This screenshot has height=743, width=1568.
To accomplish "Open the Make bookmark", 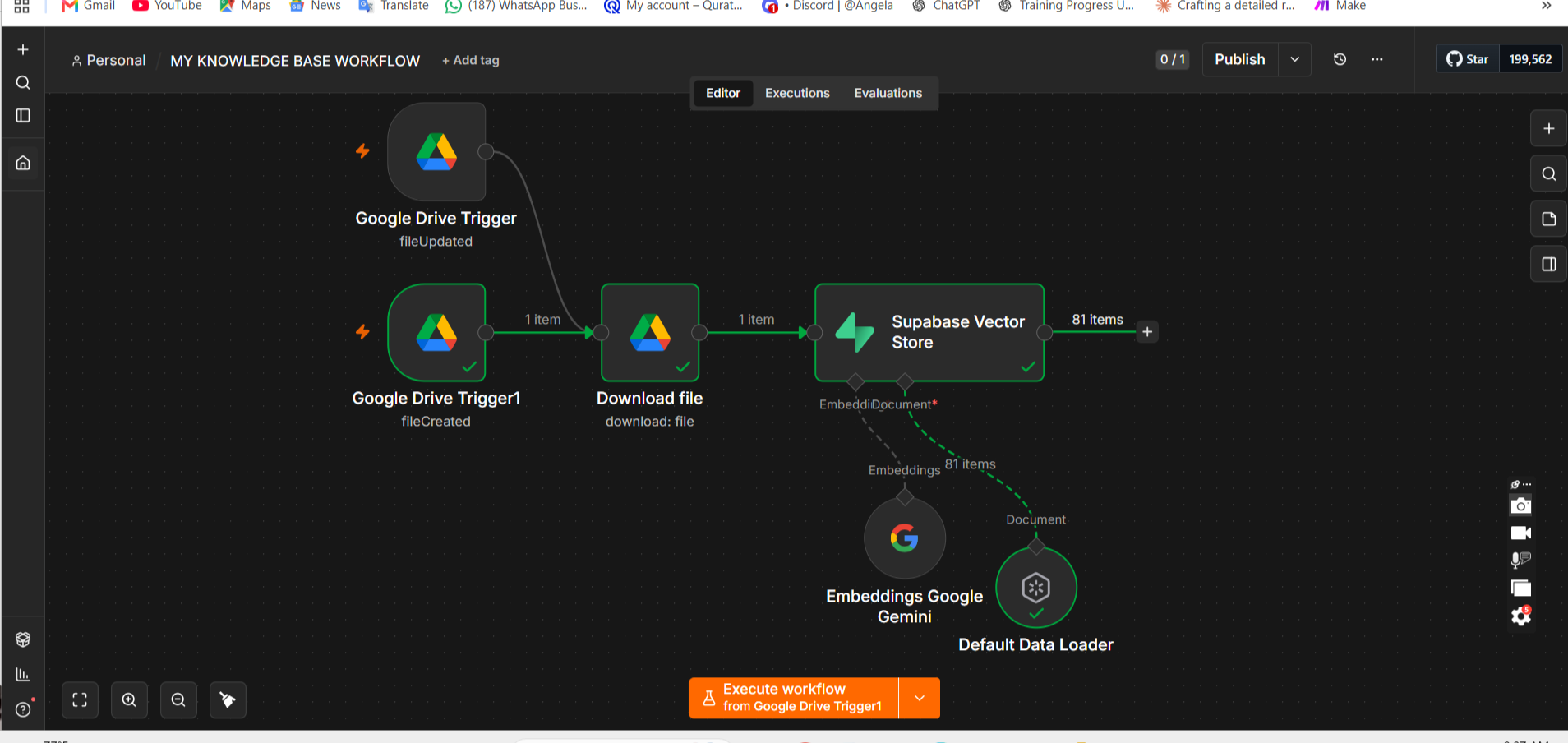I will [x=1340, y=6].
